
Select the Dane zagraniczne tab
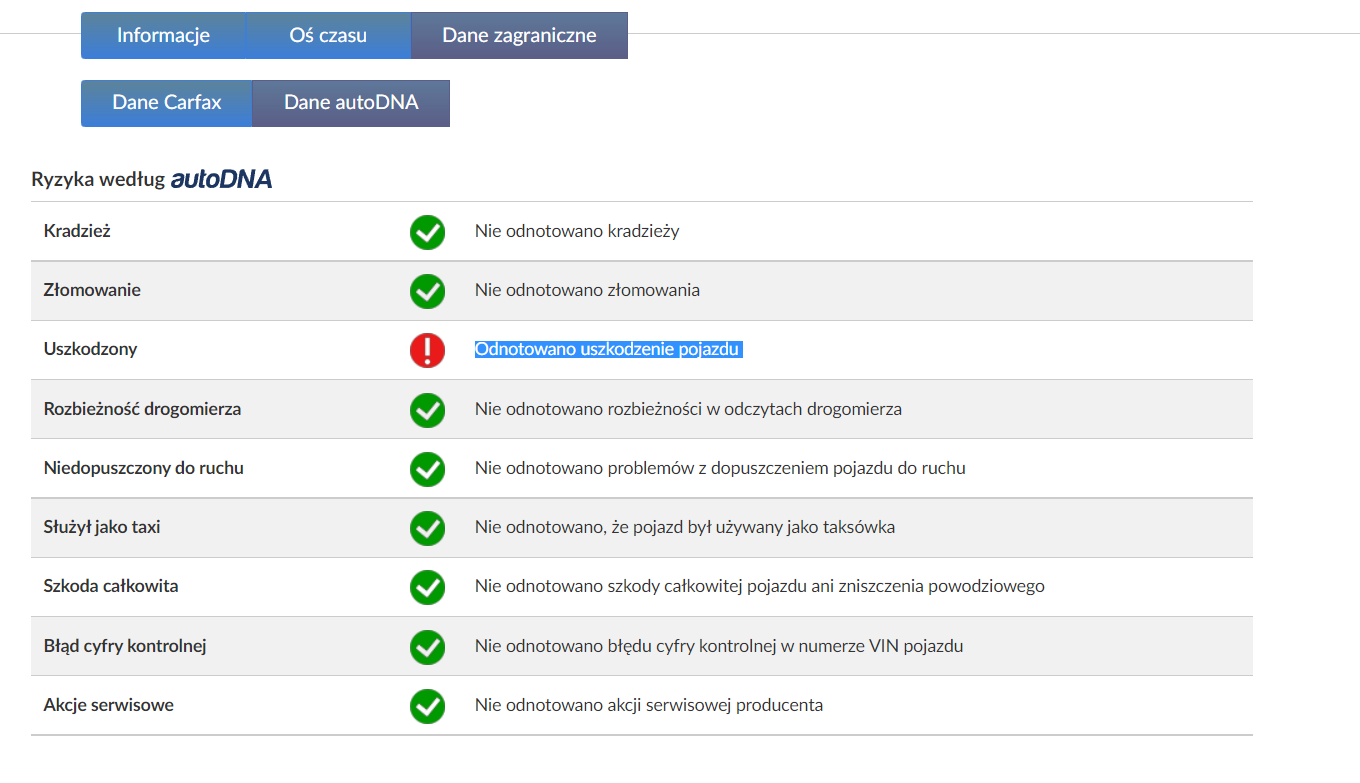point(519,36)
